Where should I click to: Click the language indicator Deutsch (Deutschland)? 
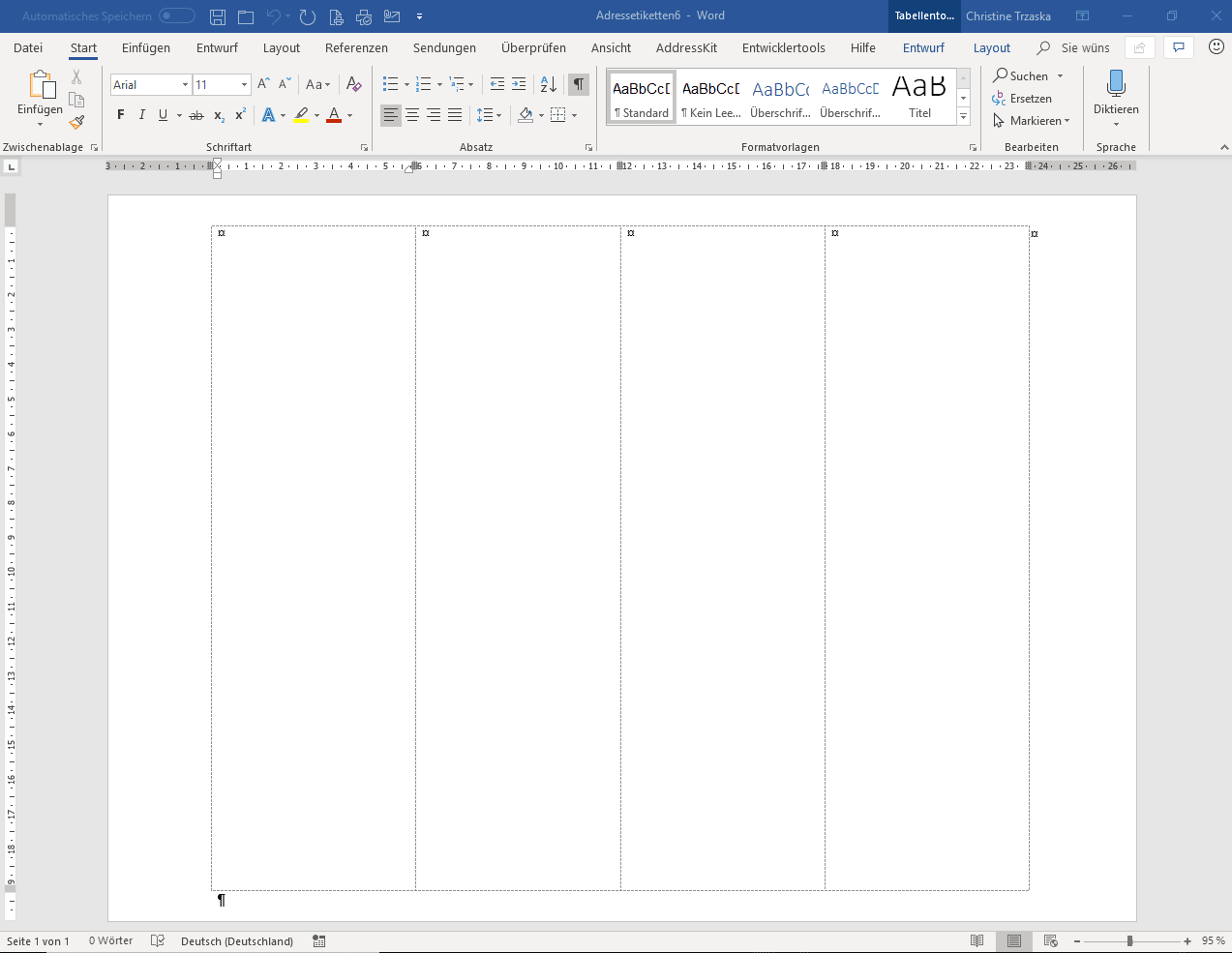(x=237, y=941)
